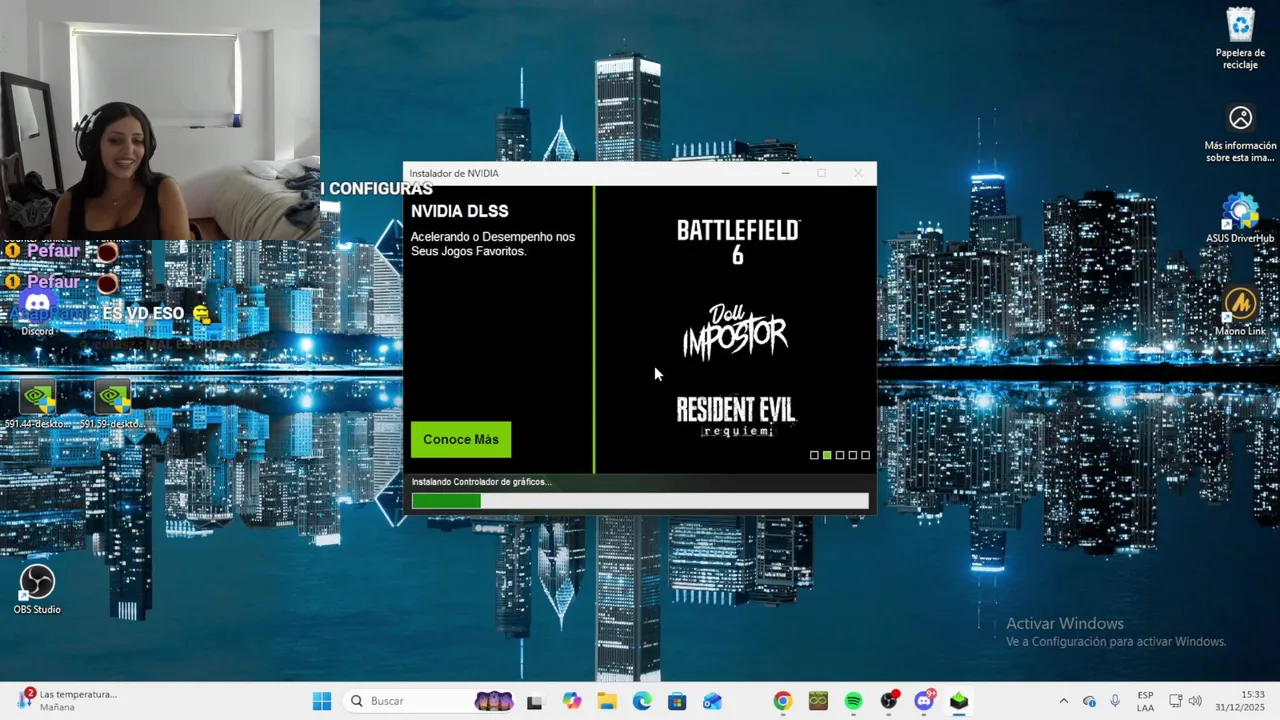Open ASUS DriverHub desktop icon
This screenshot has height=720, width=1280.
[1240, 219]
